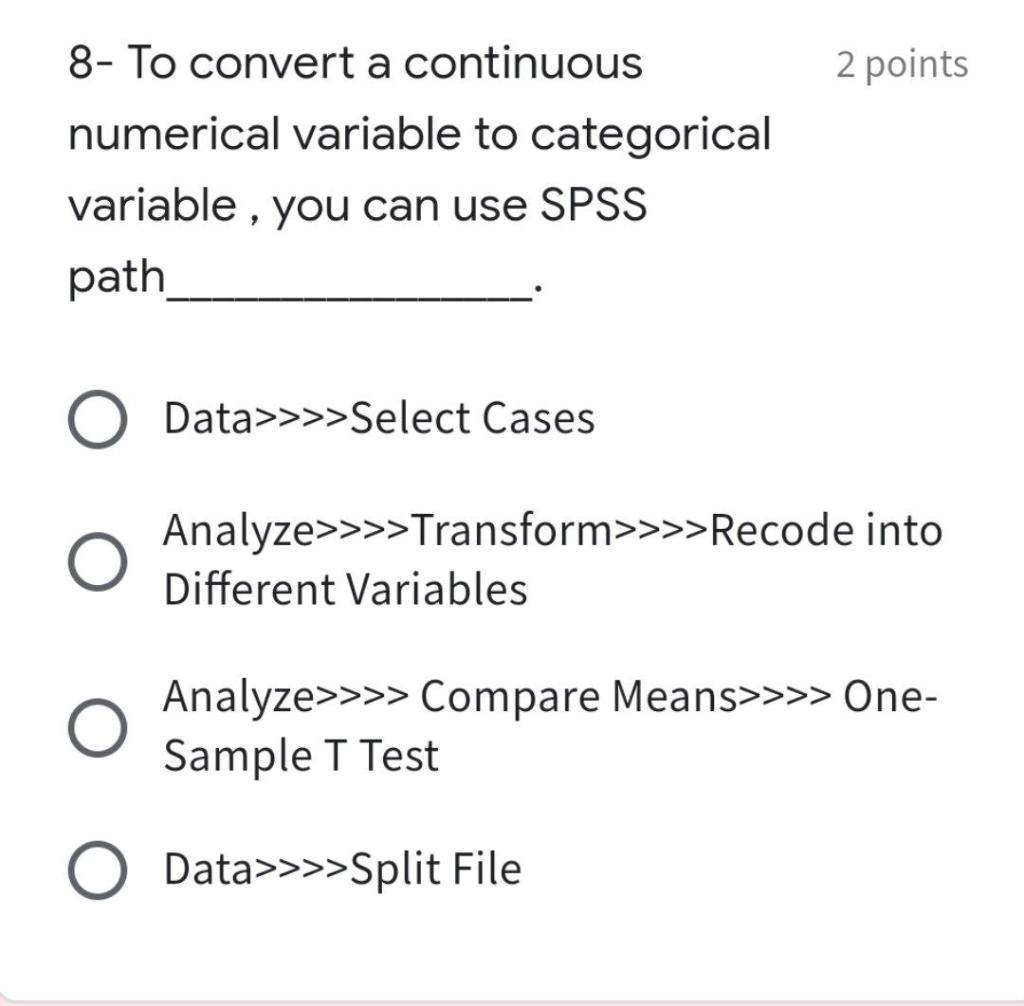Screen dimensions: 1024x1006
Task: Click the question number 8 text
Action: click(x=84, y=62)
